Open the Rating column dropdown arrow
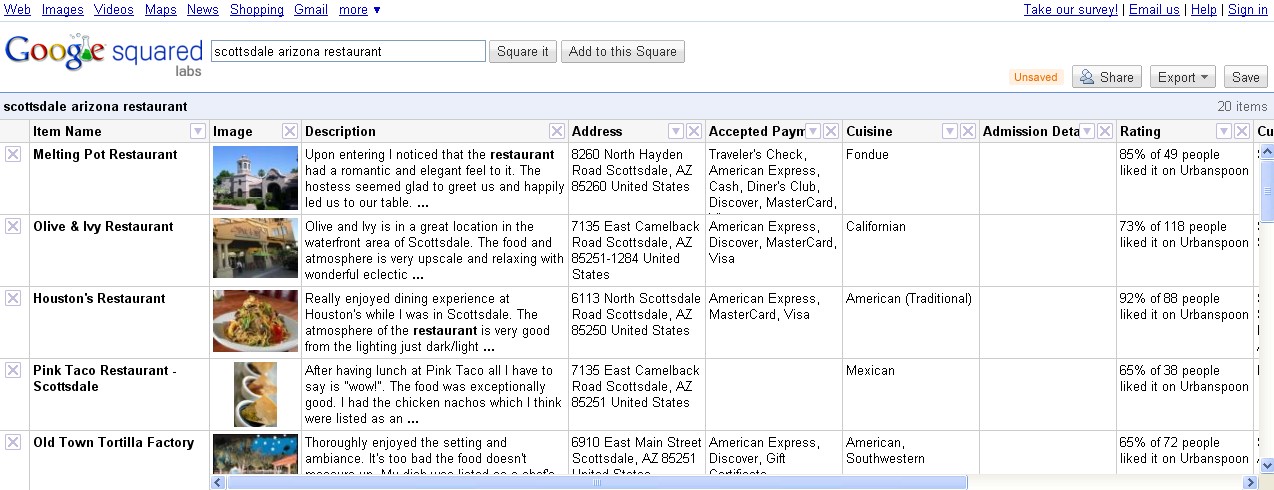 tap(1224, 131)
